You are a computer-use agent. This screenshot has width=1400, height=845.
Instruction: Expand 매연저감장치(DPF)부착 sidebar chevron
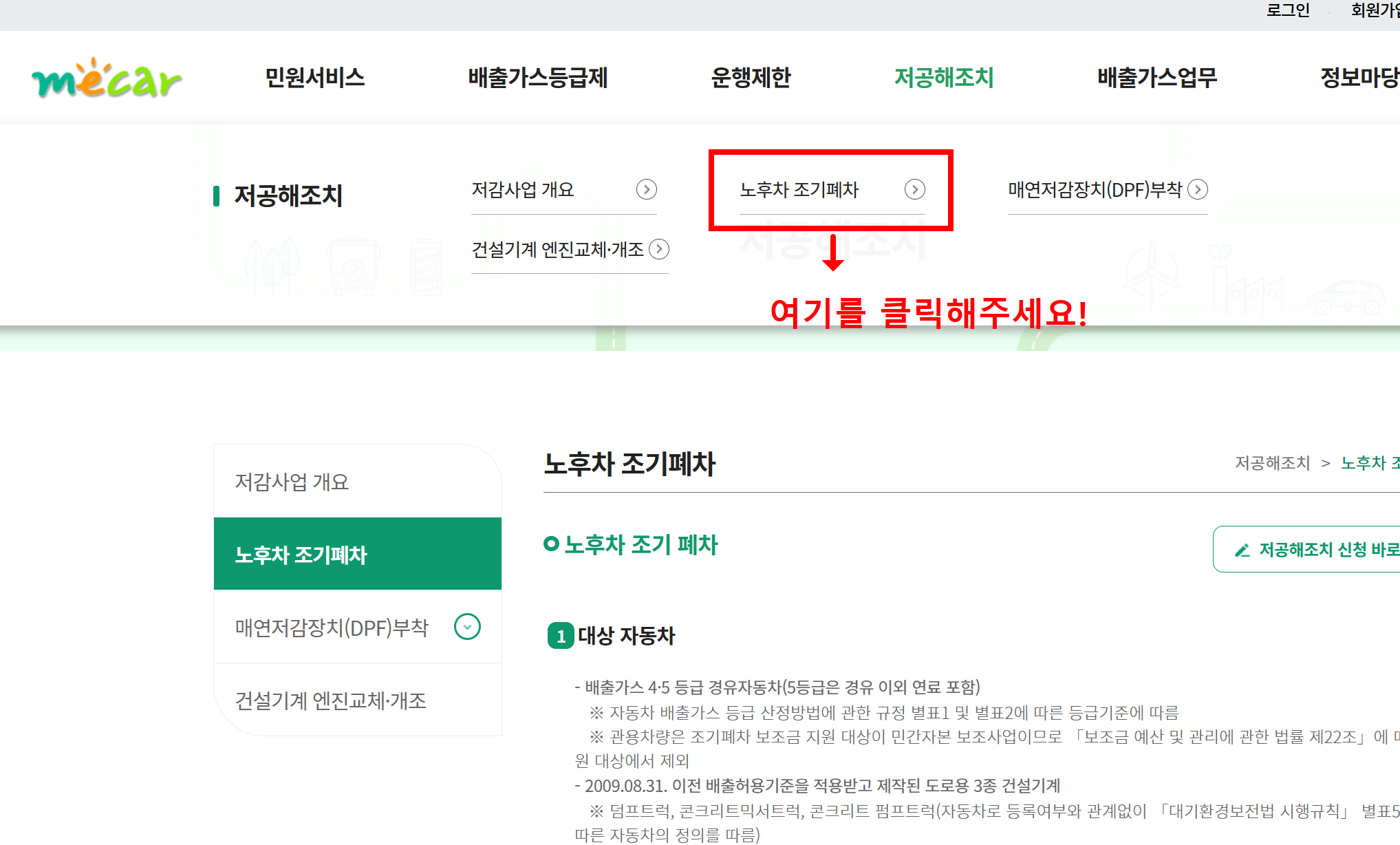click(467, 627)
